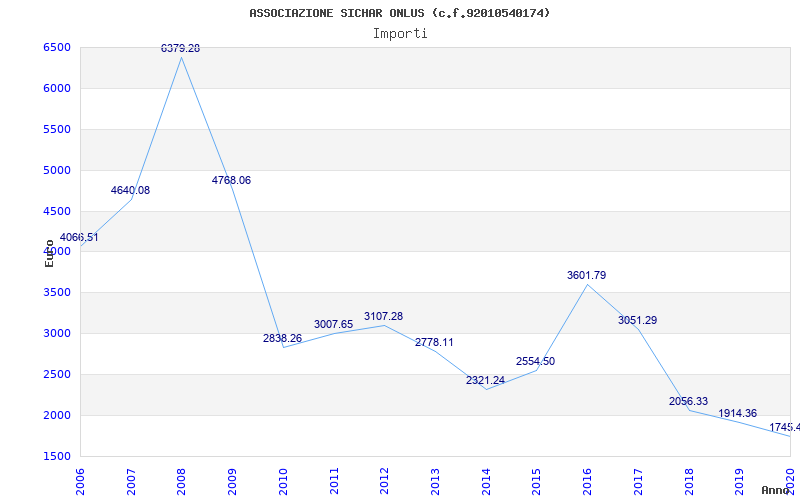Screen dimensions: 800x500
Task: Select the 3601.79 data label
Action: [586, 276]
